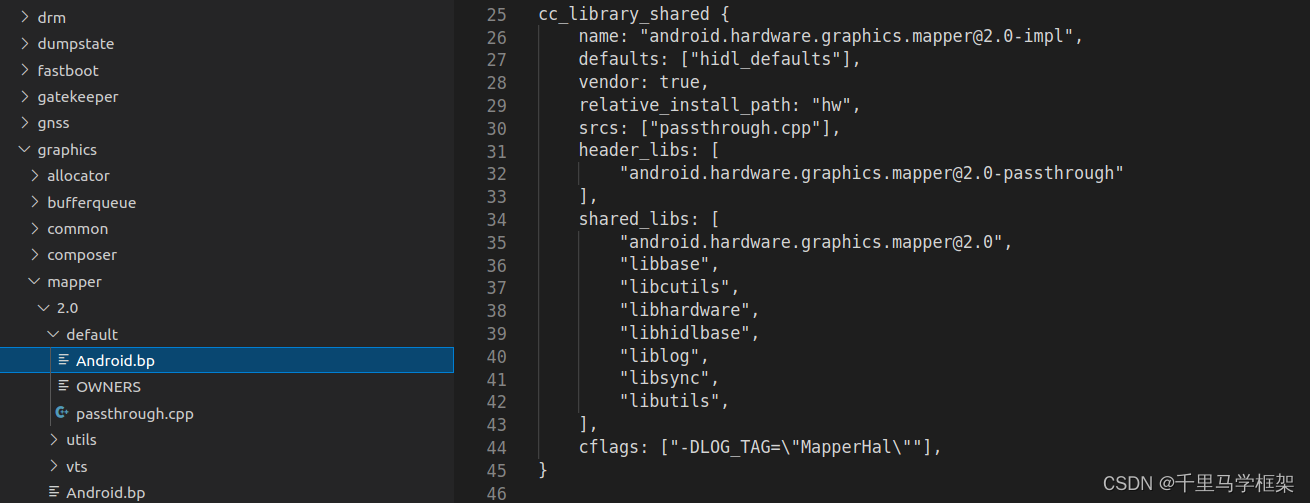
Task: Expand the vts folder chevron
Action: [54, 466]
